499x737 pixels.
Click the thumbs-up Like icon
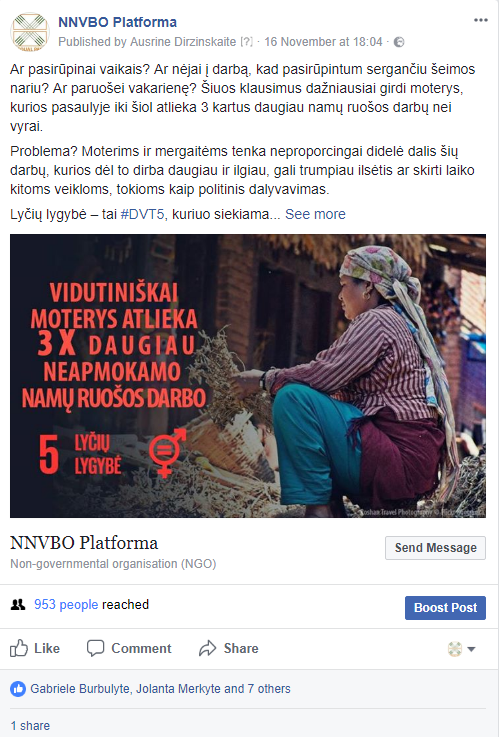tap(19, 648)
